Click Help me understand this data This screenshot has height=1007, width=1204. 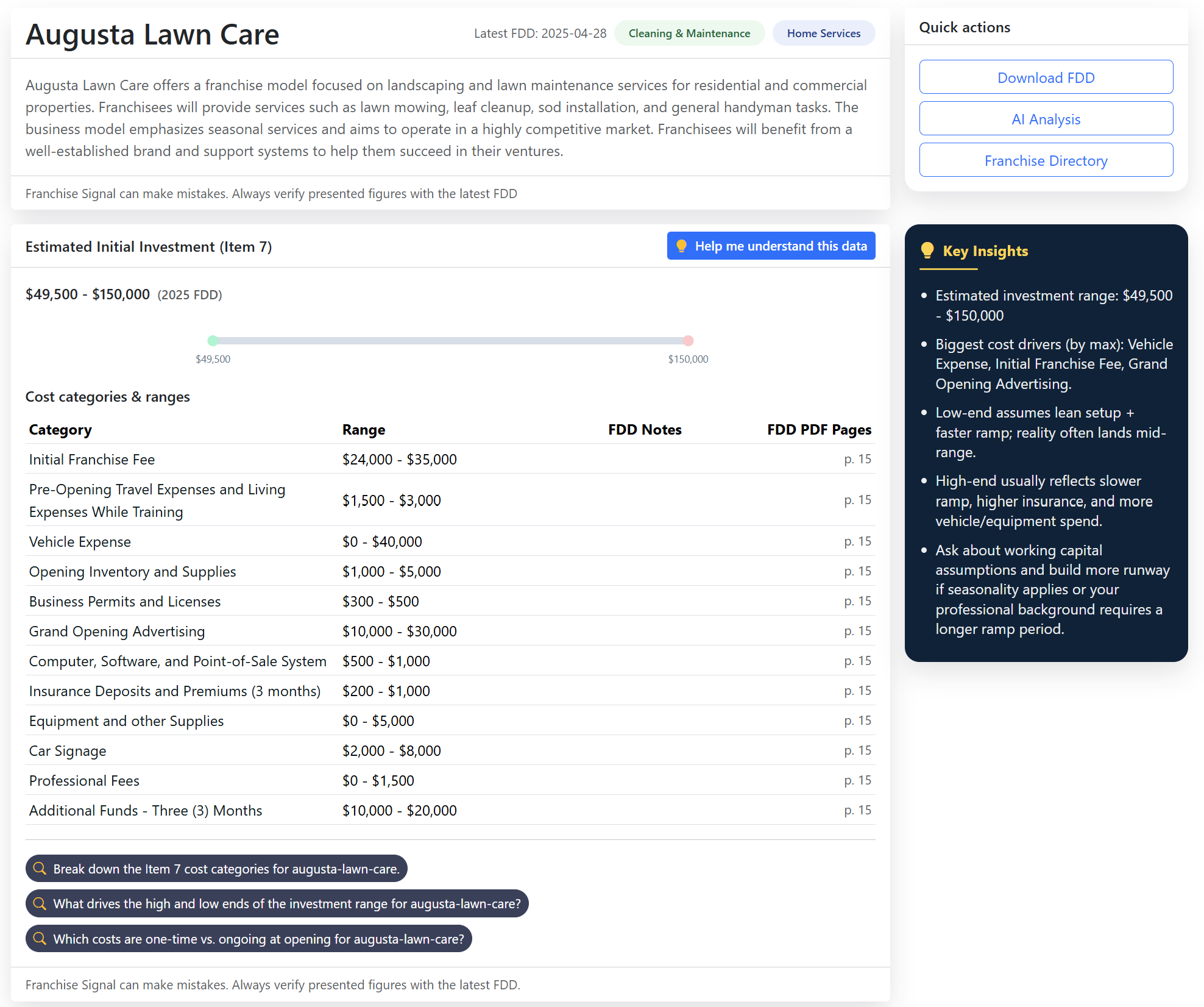770,246
